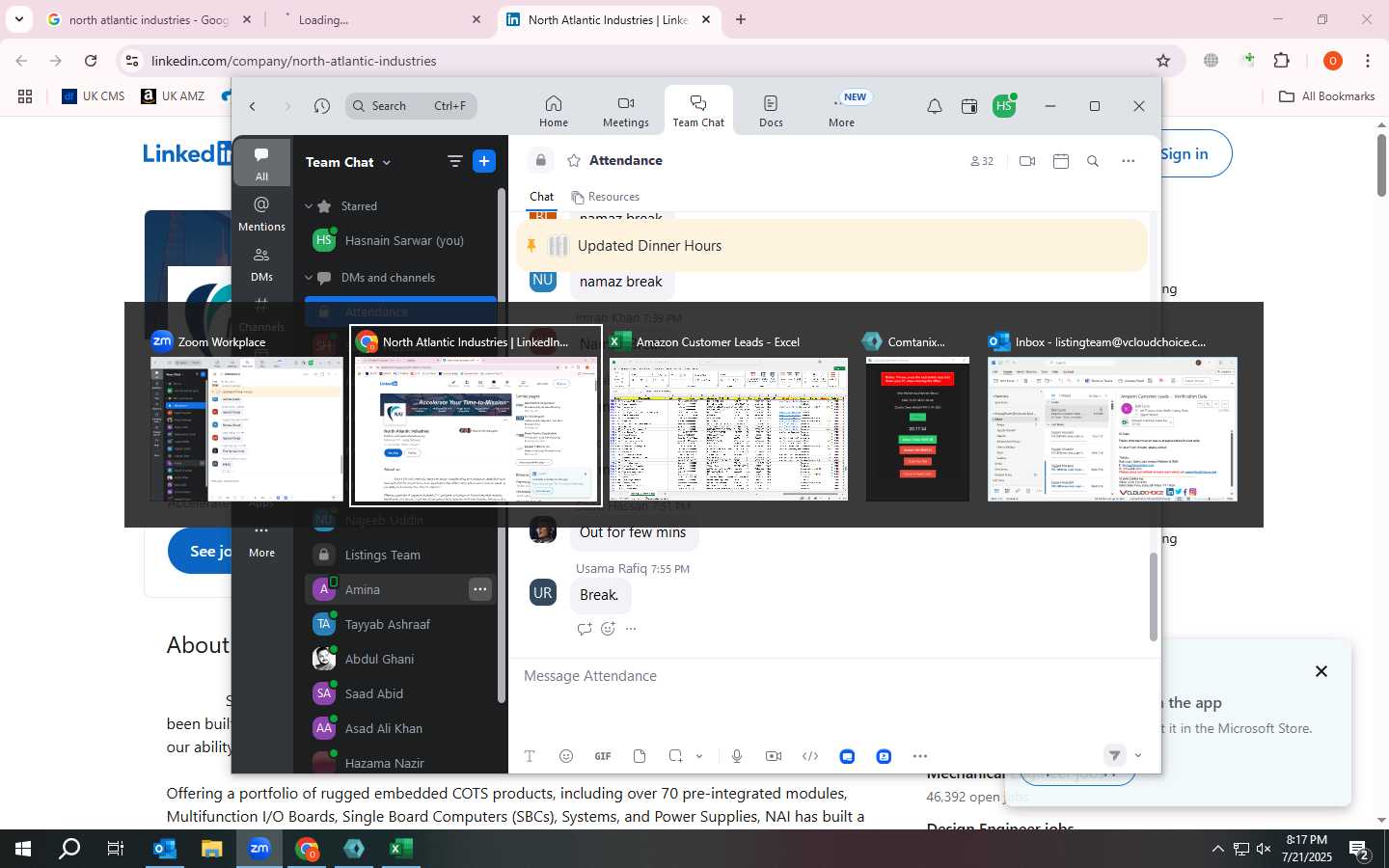Image resolution: width=1389 pixels, height=868 pixels.
Task: Go back with the Zoom back arrow
Action: coord(253,106)
